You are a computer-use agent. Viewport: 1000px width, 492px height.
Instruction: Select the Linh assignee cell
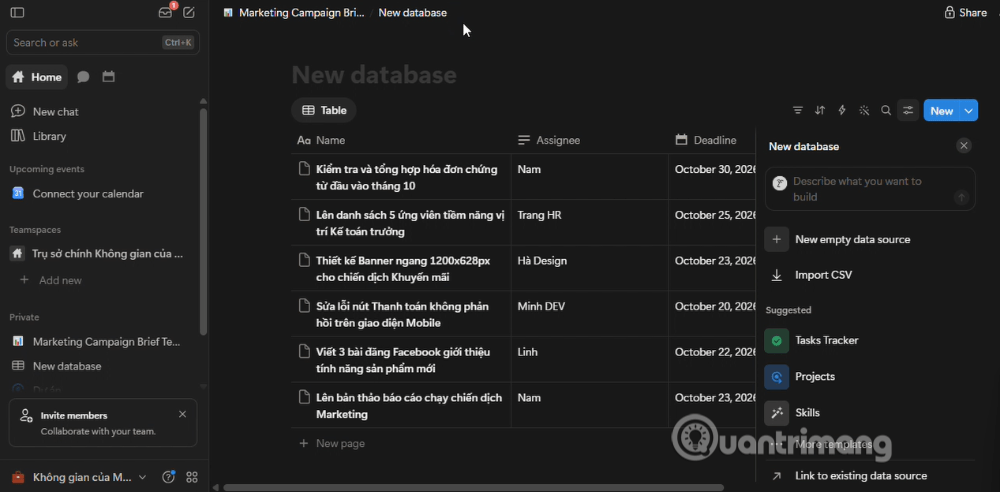click(590, 359)
